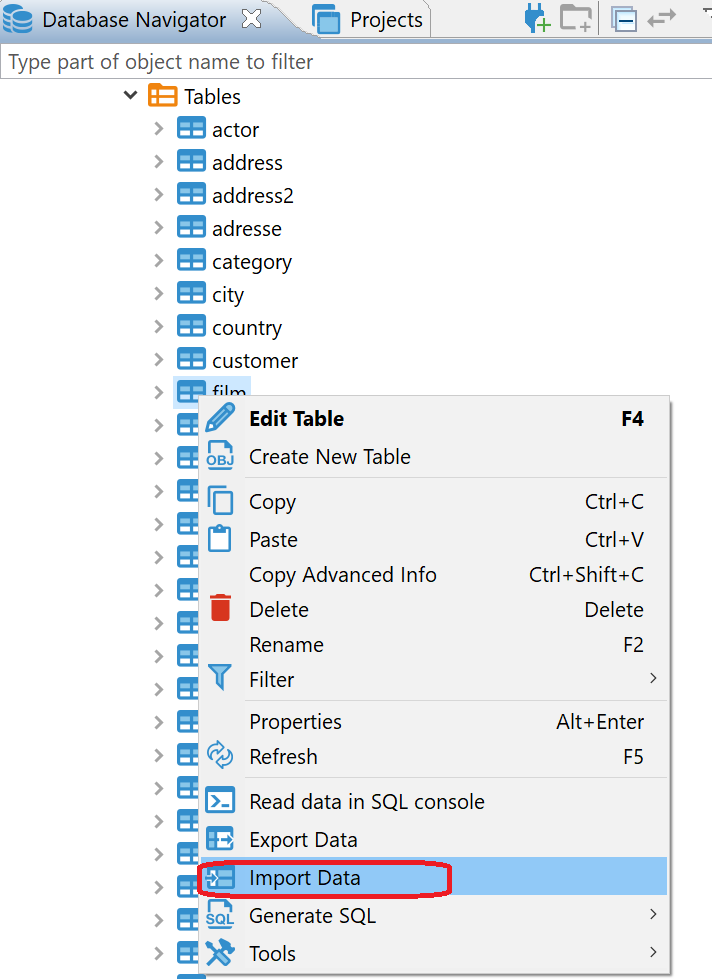The width and height of the screenshot is (712, 979).
Task: Toggle link with editor in toolbar
Action: pos(662,17)
